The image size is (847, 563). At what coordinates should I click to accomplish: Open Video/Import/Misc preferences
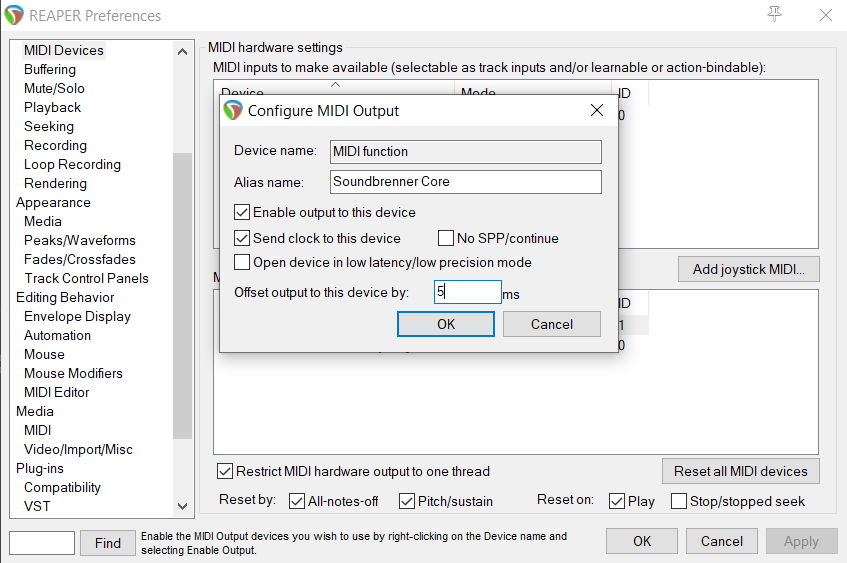click(x=78, y=450)
